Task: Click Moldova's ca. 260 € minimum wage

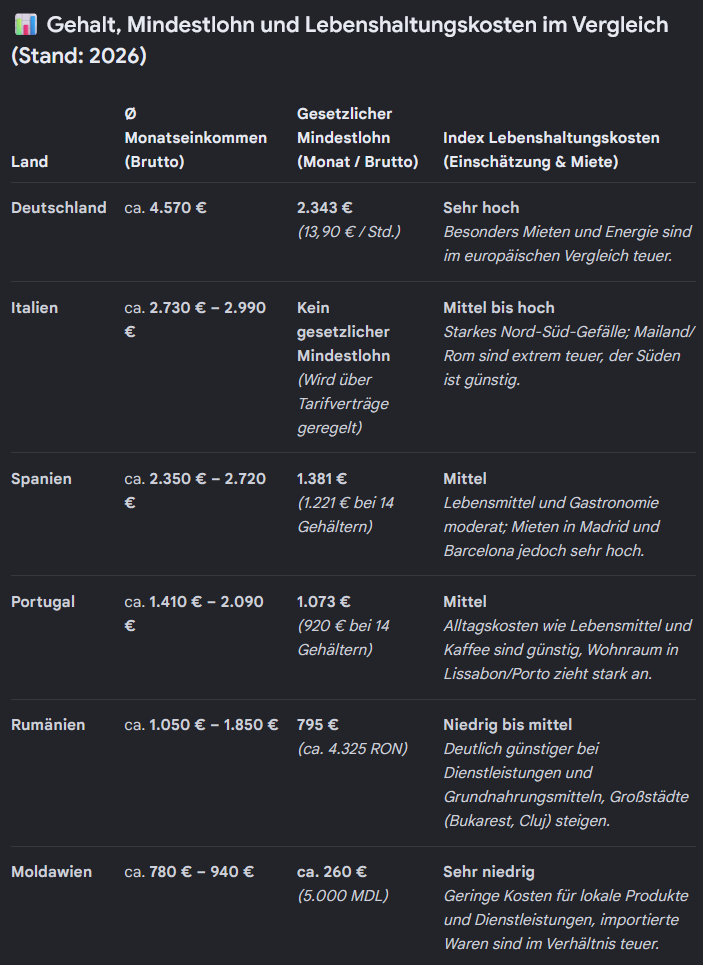Action: [x=332, y=871]
